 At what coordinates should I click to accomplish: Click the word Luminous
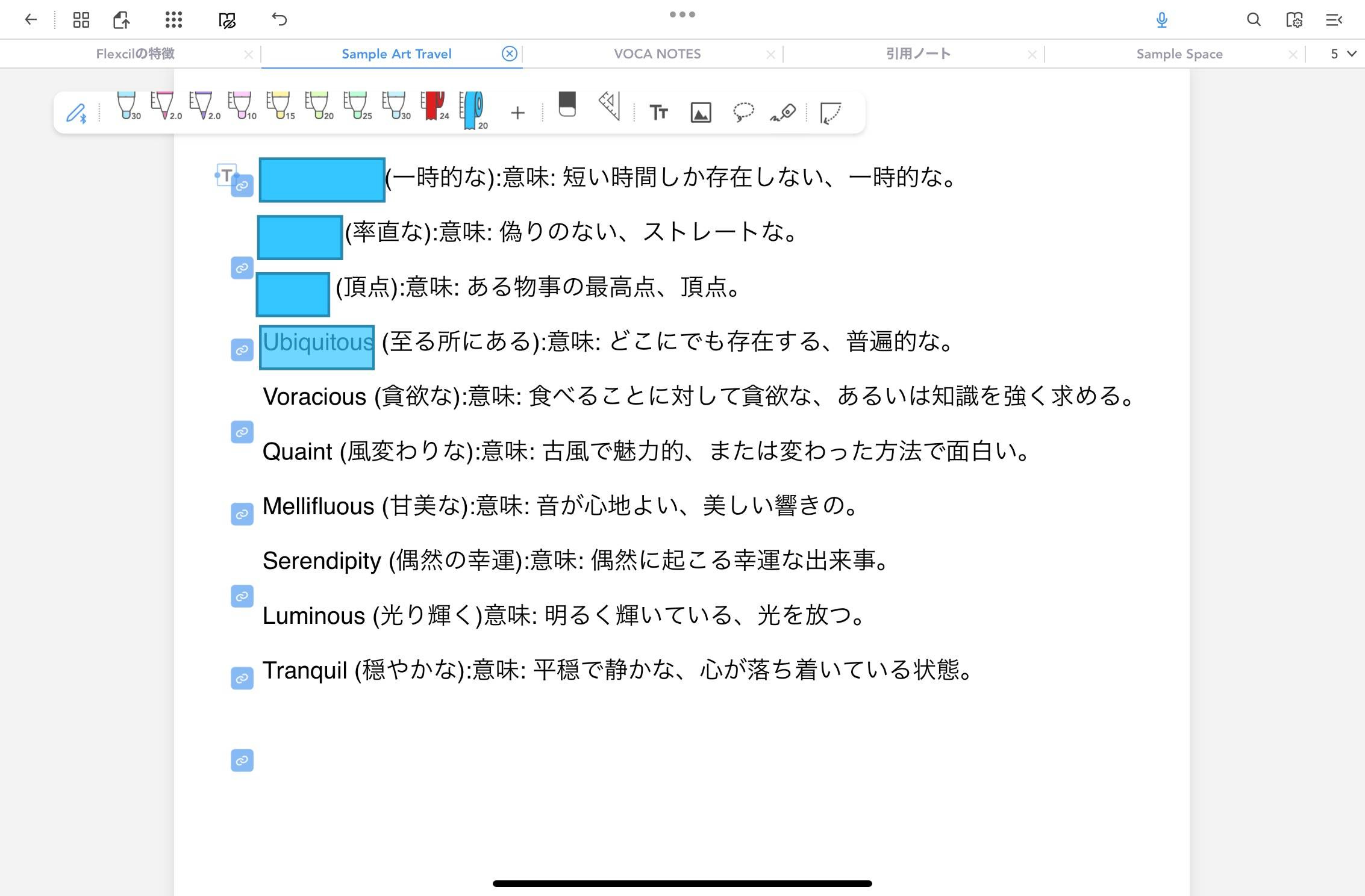click(x=313, y=616)
